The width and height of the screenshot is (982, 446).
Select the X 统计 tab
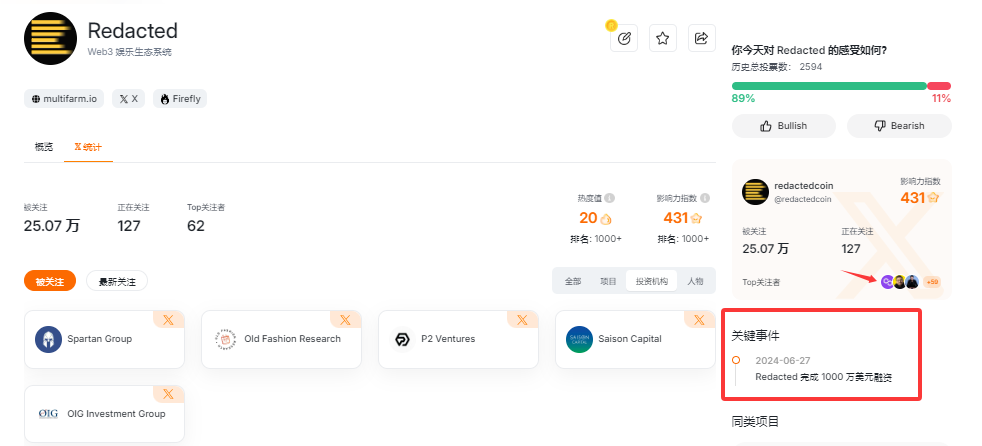tap(88, 147)
